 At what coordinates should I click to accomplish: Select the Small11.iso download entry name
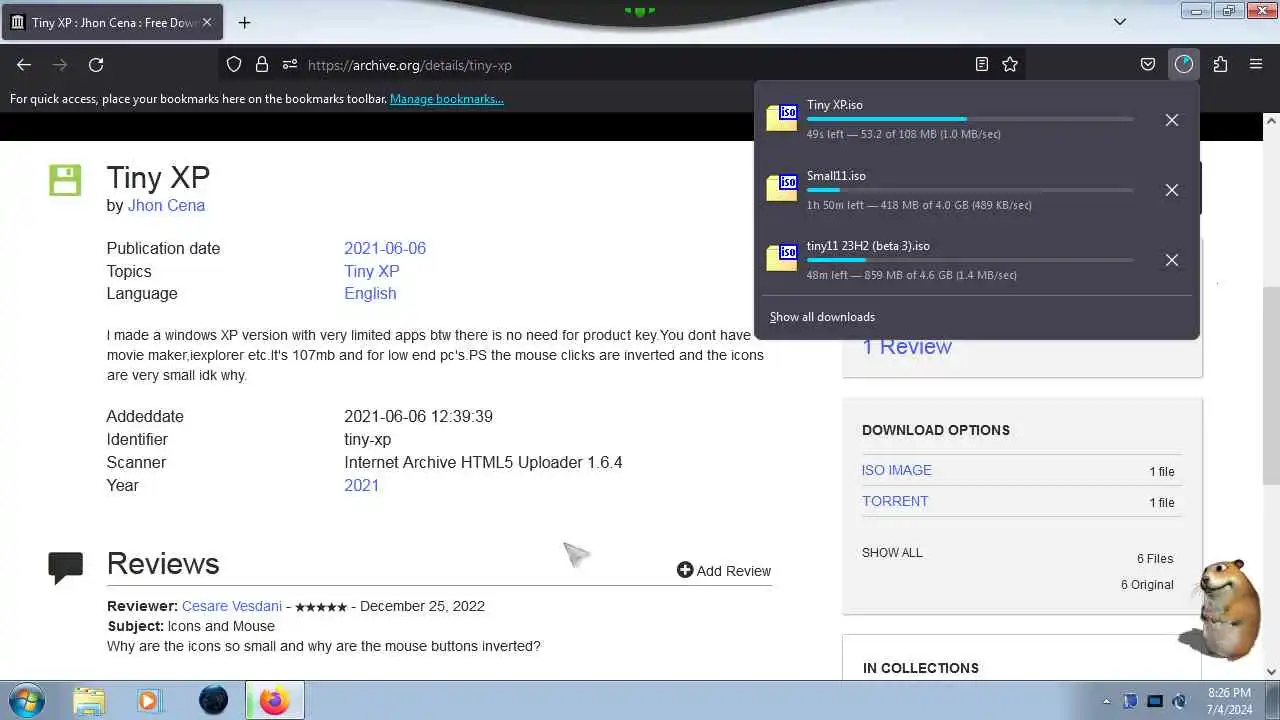(x=836, y=176)
